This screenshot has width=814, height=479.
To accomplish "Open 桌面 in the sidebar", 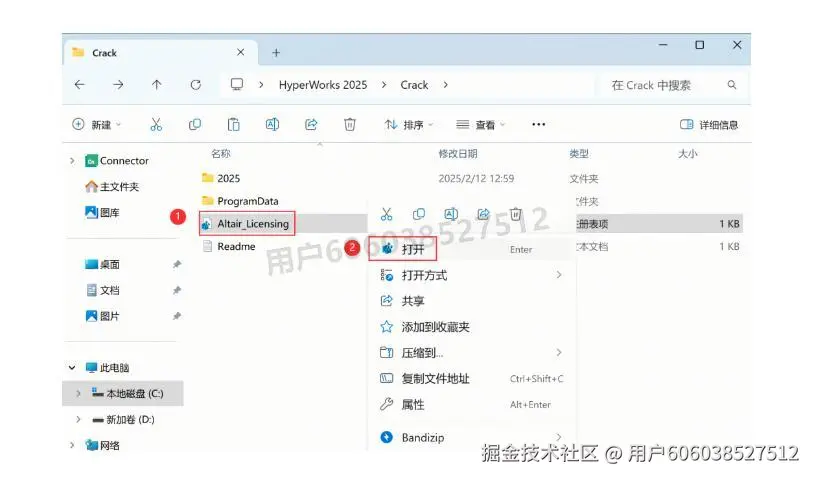I will click(x=102, y=264).
